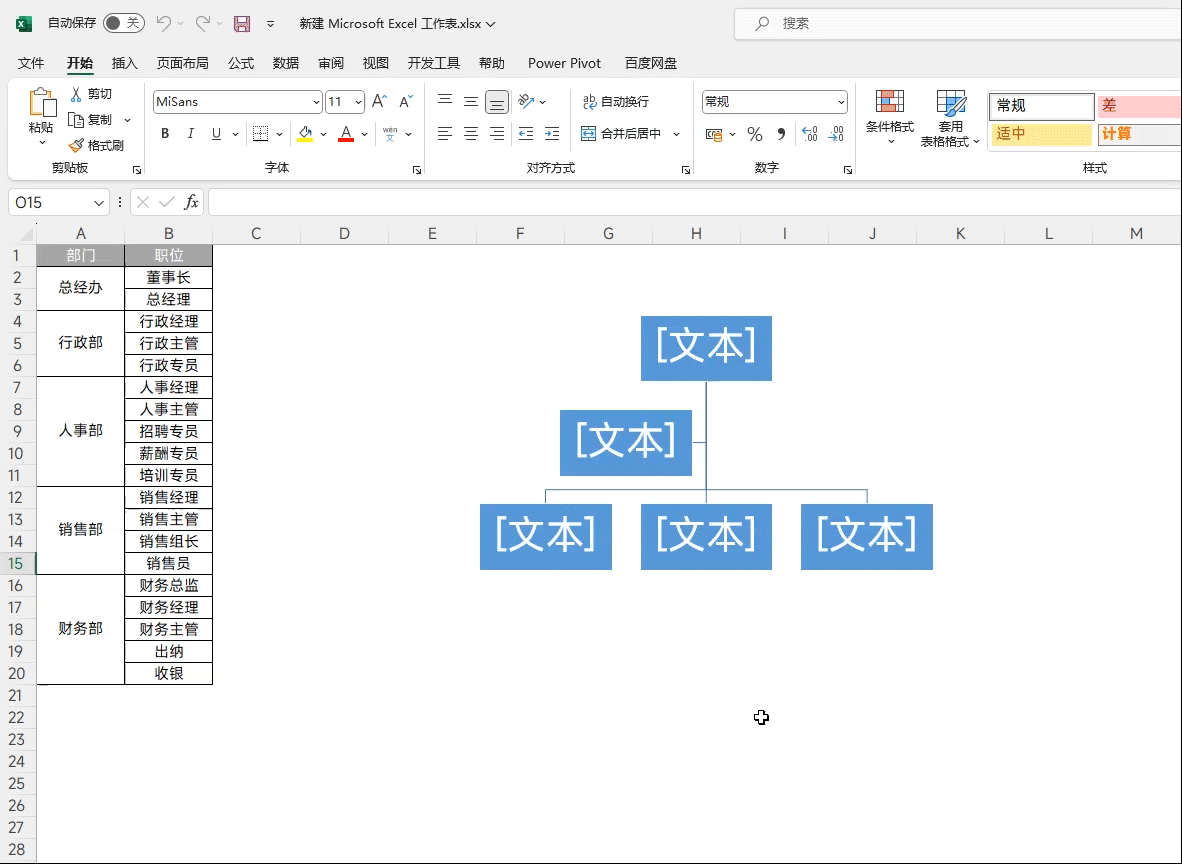Open the Customize Quick Access Toolbar arrow

[x=270, y=23]
